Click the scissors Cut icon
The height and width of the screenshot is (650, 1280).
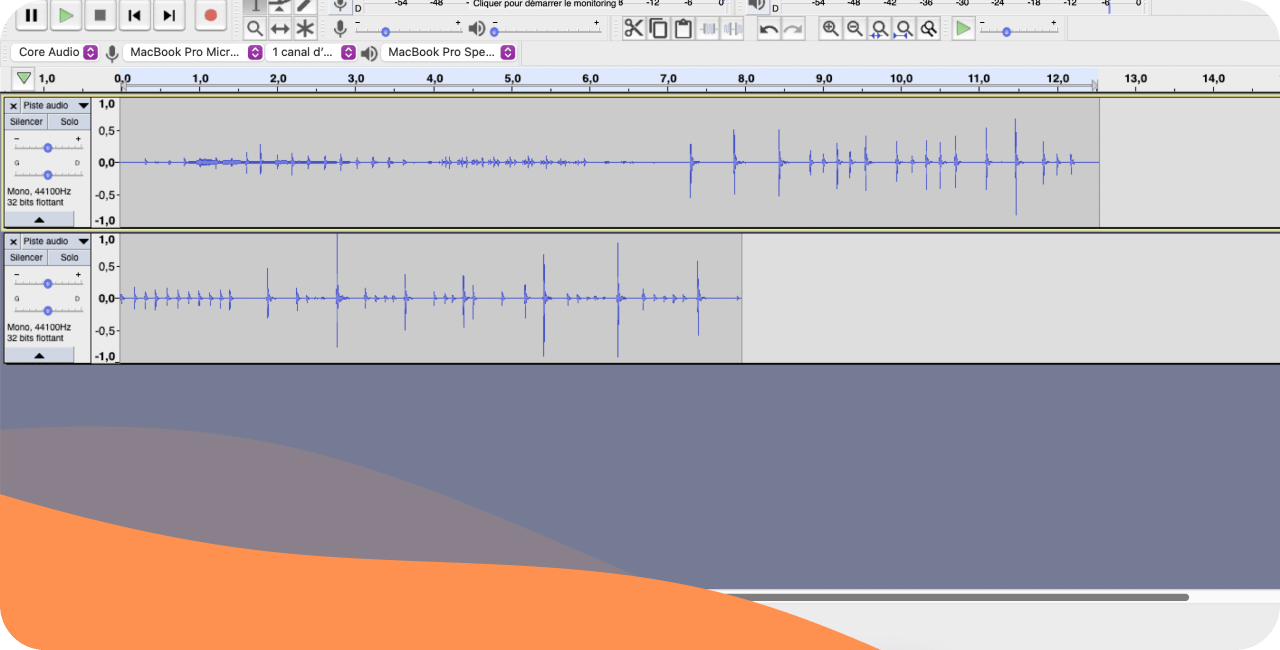633,28
